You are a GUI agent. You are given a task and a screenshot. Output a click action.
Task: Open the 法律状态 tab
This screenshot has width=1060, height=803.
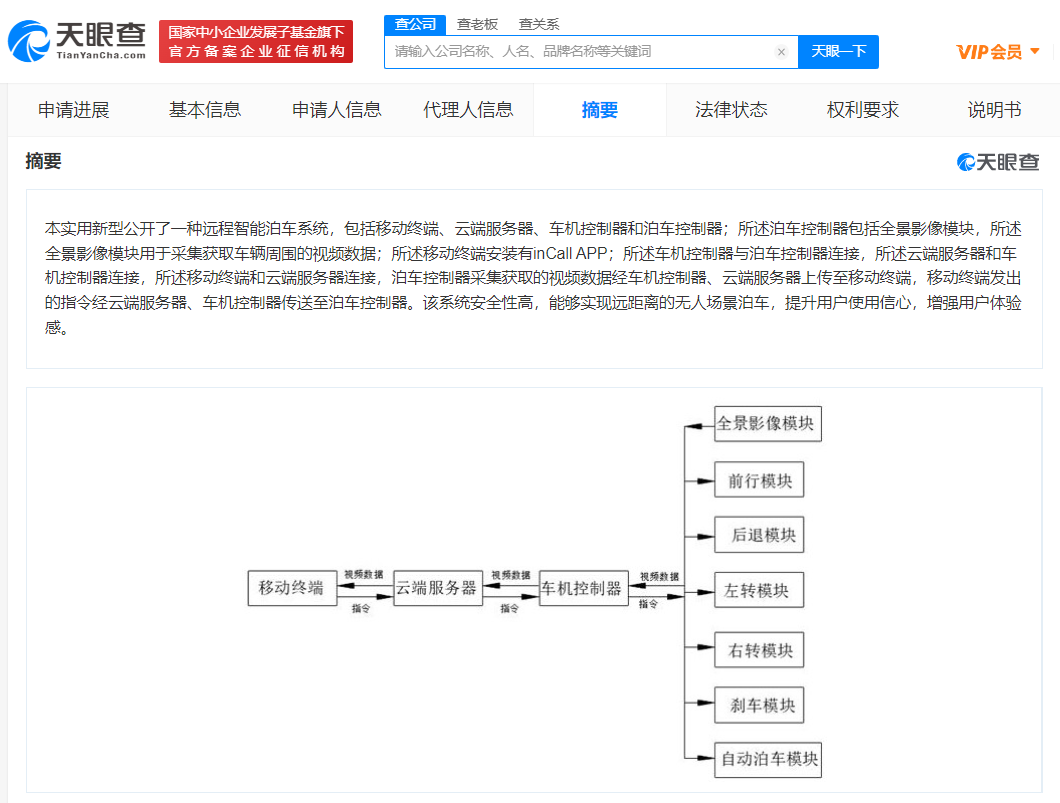coord(731,110)
